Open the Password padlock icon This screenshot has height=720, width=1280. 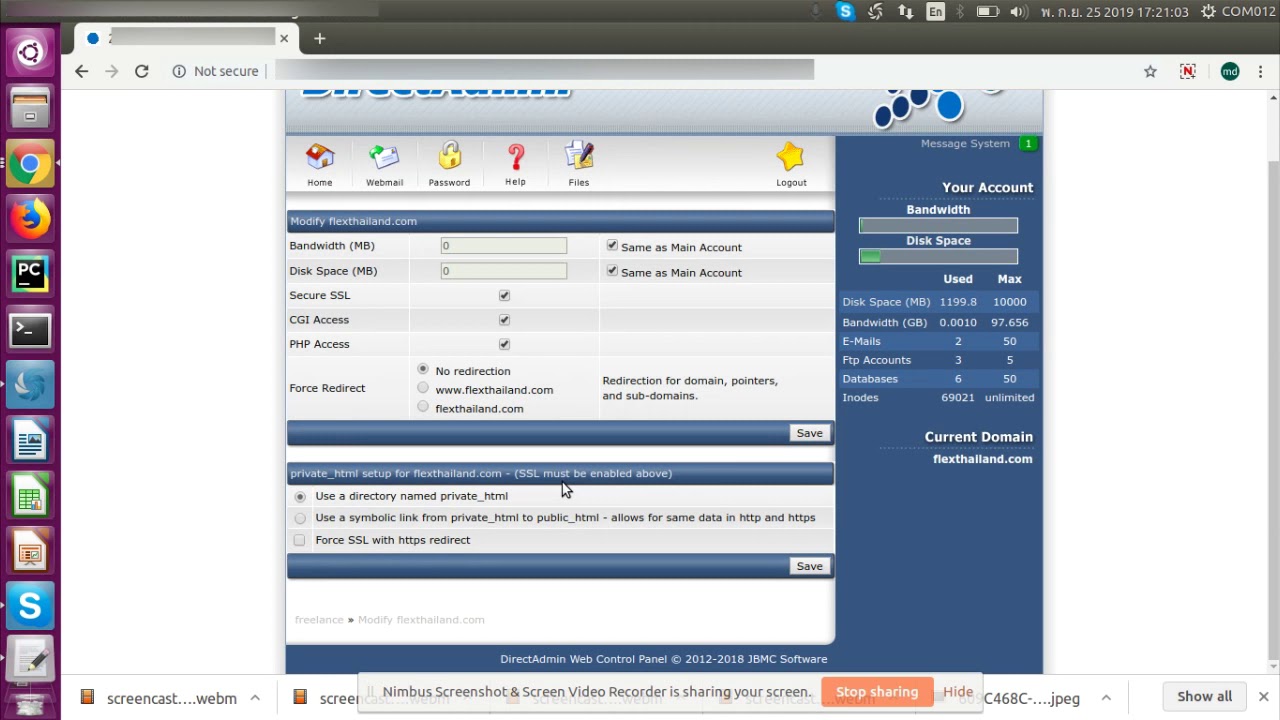(x=449, y=164)
